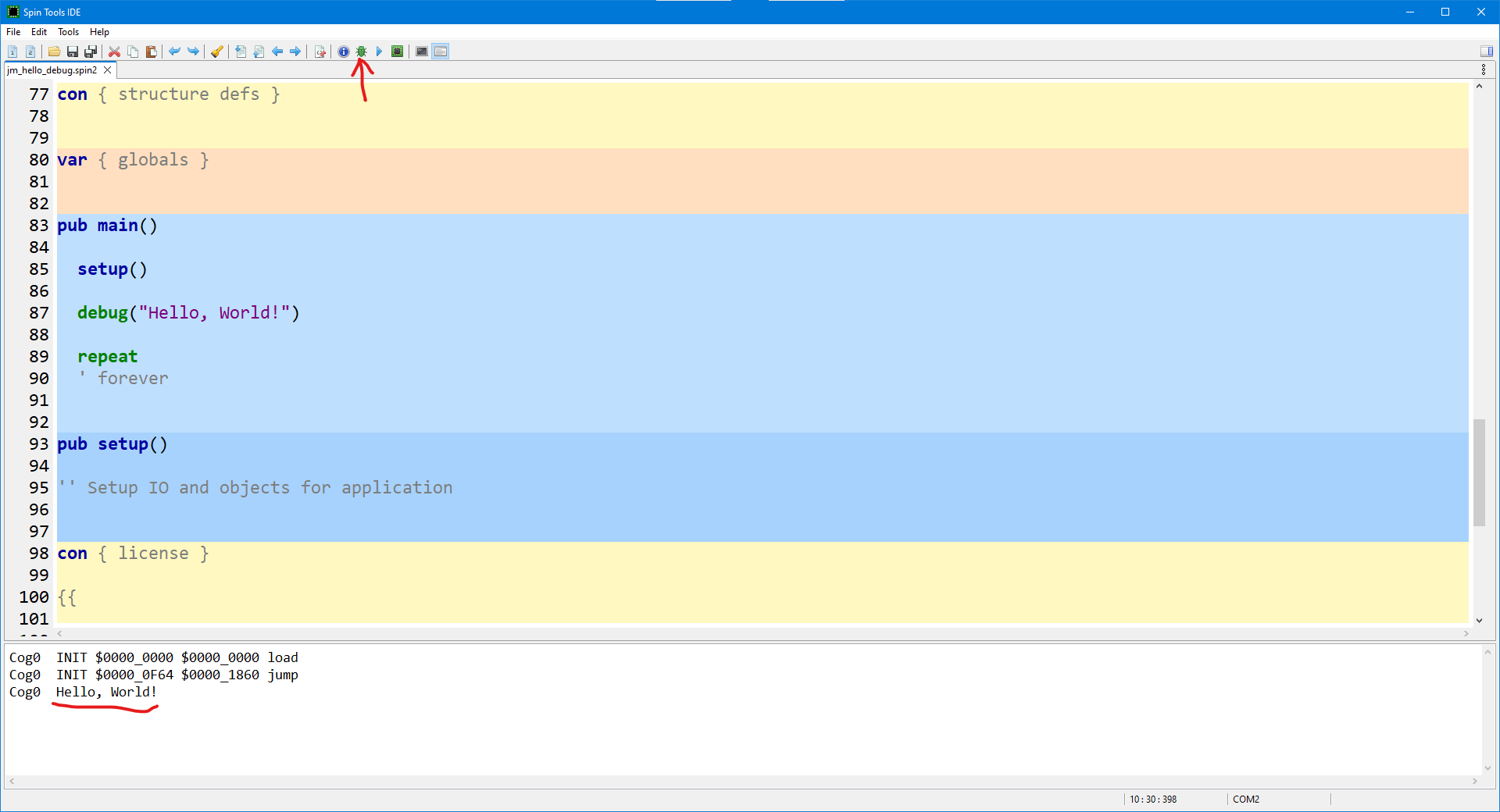This screenshot has width=1500, height=812.
Task: Click the yellow broom format source icon
Action: pyautogui.click(x=217, y=52)
